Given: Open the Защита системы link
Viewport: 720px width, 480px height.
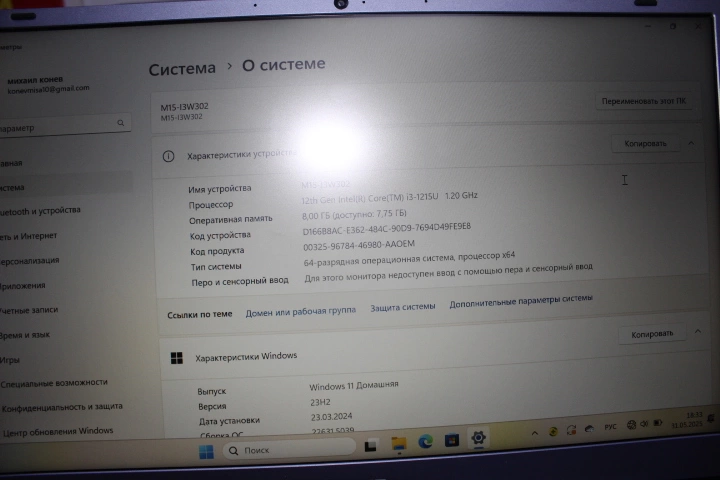Looking at the screenshot, I should click(403, 308).
